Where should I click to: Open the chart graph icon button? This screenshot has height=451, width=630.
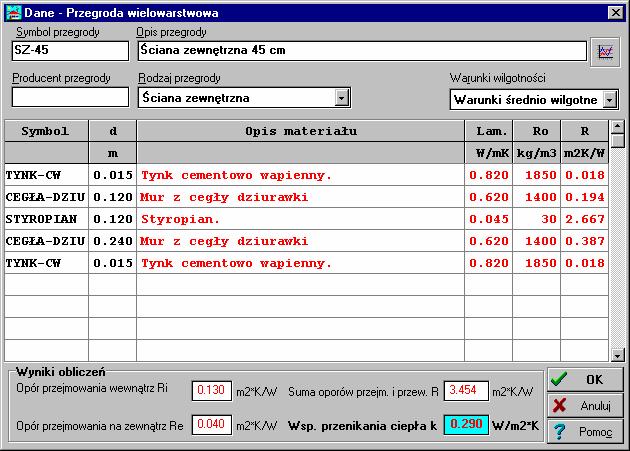(605, 52)
